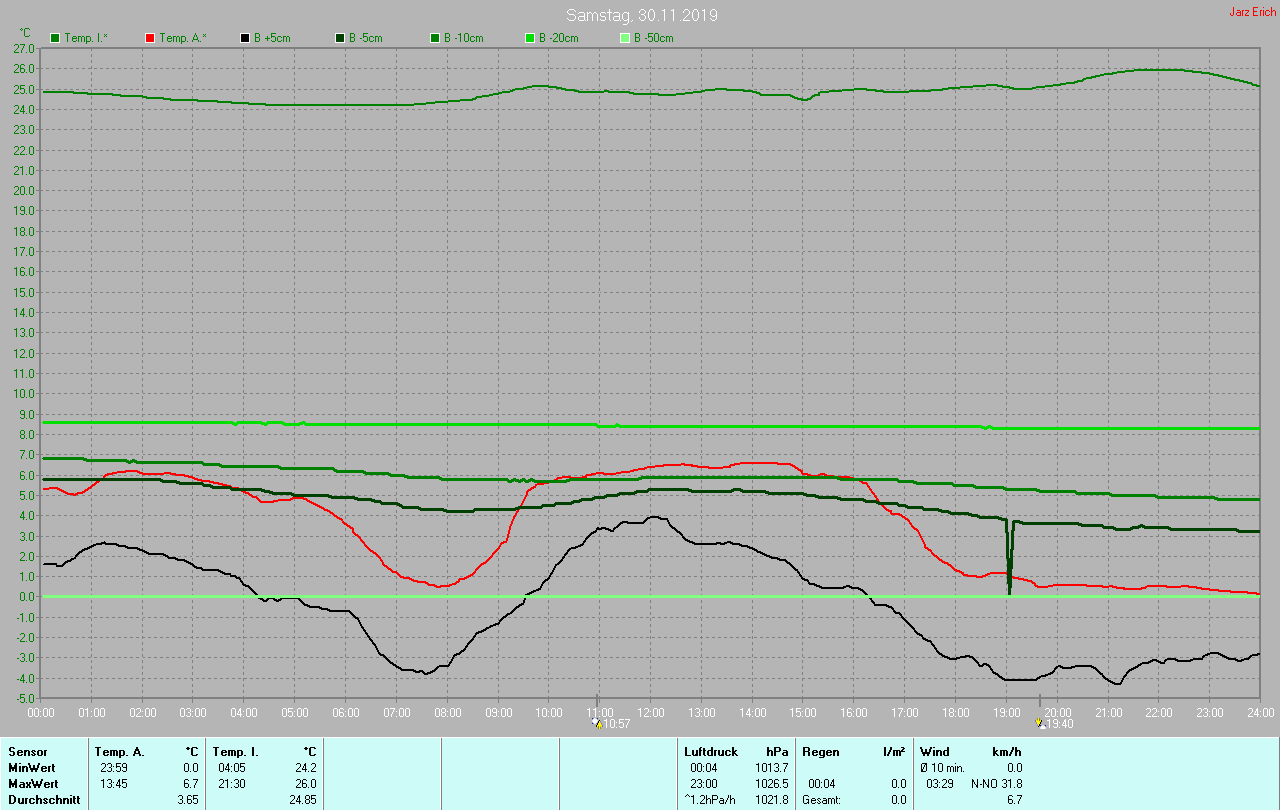Click the 'Temp. I.' column header
Image resolution: width=1280 pixels, height=810 pixels.
[235, 751]
